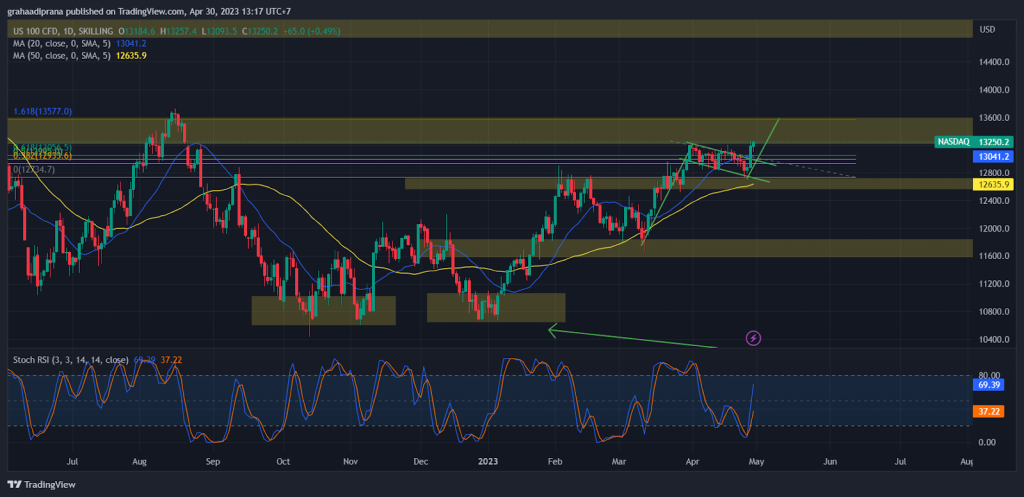Screen dimensions: 1024x497
Task: Select the 'US 100 CFD, 1D, SKILLING' symbol legend
Action: click(63, 31)
